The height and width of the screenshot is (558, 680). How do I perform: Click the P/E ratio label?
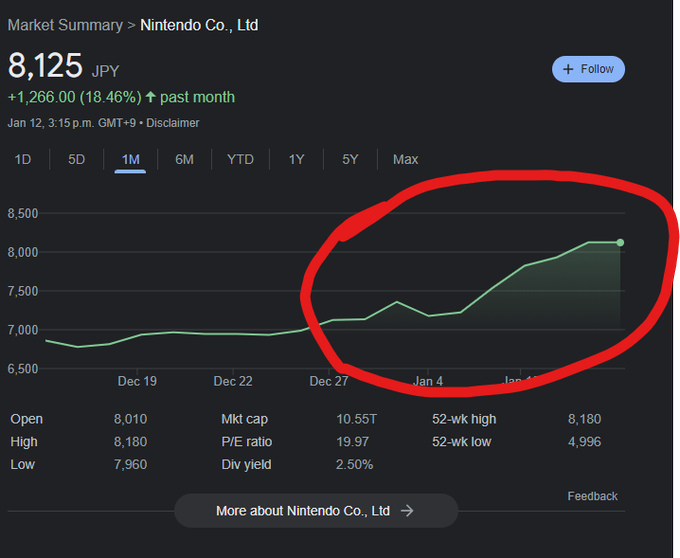(x=247, y=442)
